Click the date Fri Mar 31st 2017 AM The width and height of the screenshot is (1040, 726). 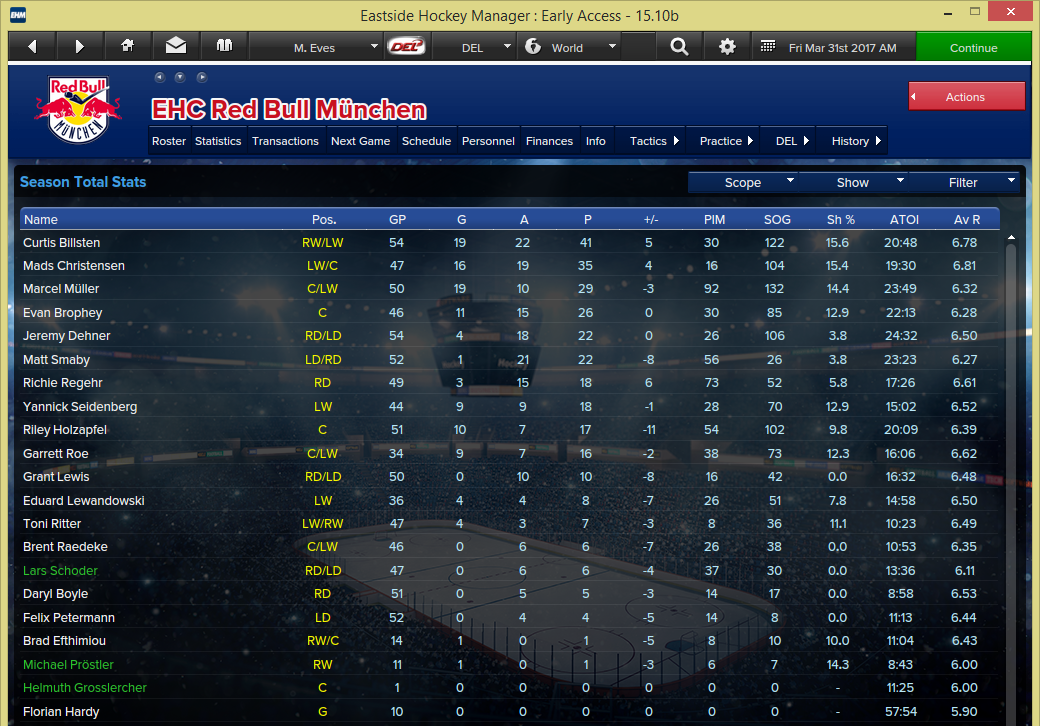point(842,48)
